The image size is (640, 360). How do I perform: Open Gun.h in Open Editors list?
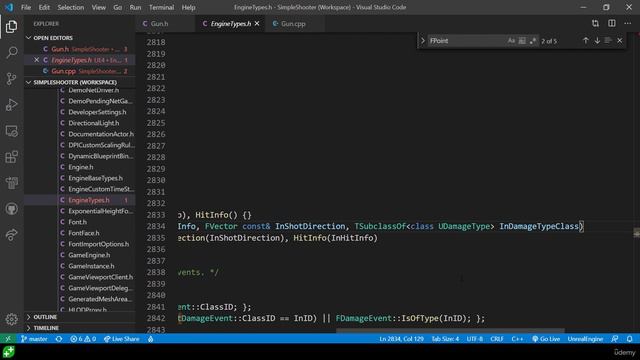[80, 49]
